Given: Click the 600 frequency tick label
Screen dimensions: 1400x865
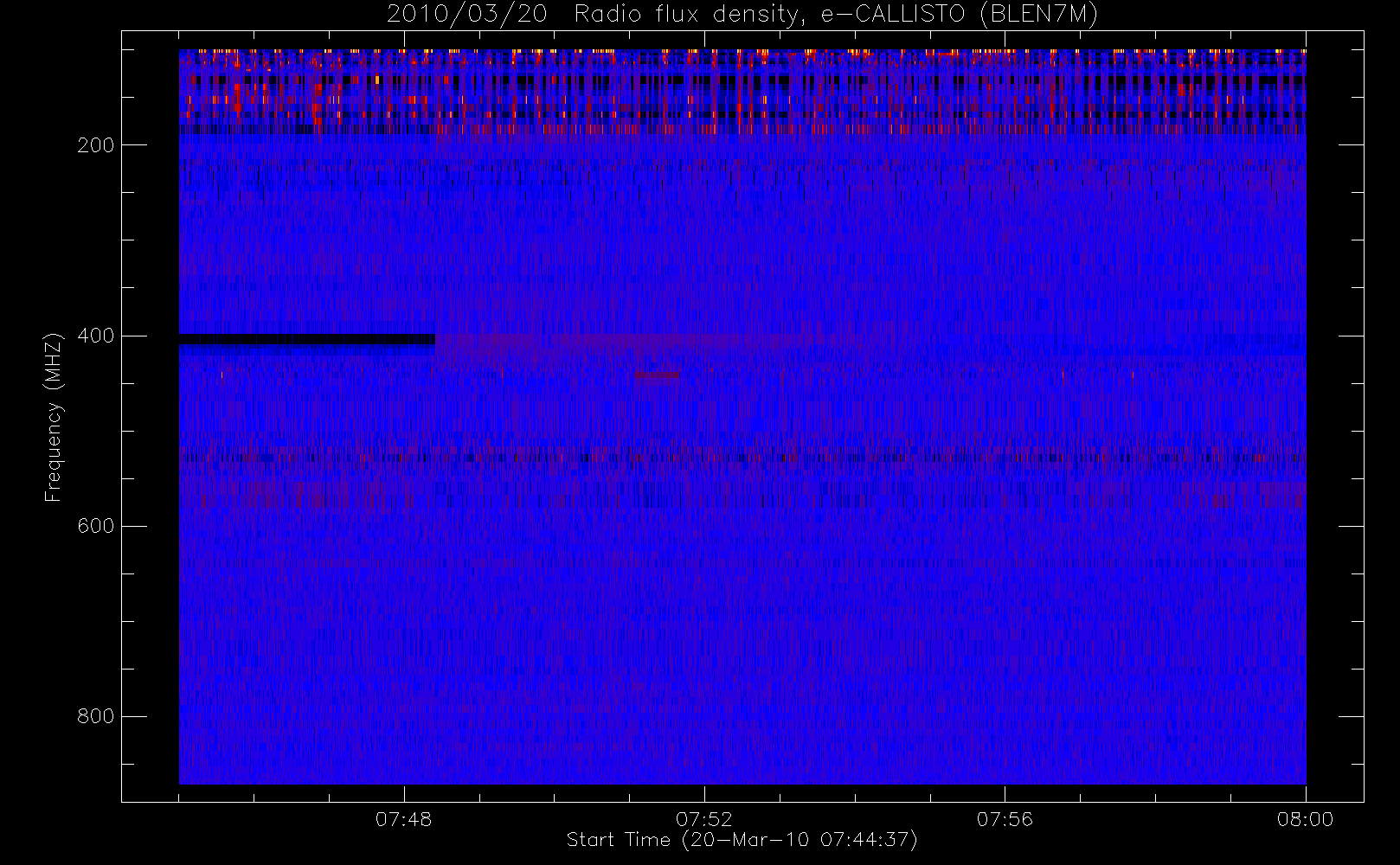Looking at the screenshot, I should pos(95,526).
